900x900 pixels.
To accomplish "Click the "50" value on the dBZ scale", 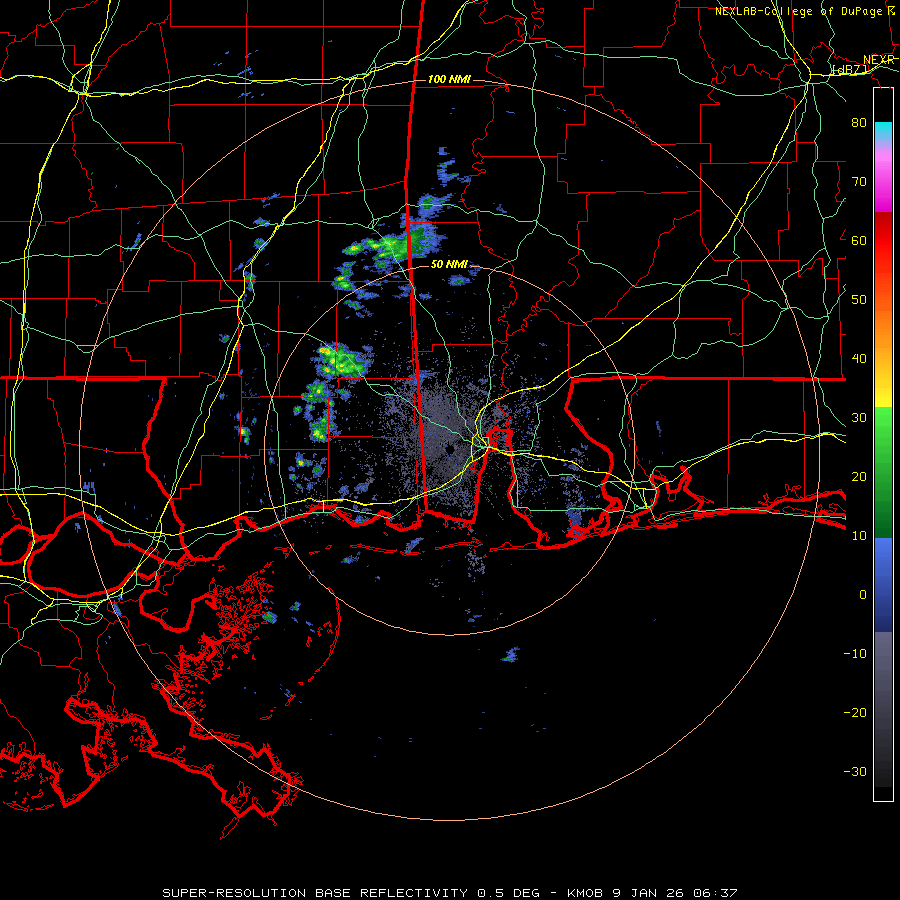I will click(859, 300).
